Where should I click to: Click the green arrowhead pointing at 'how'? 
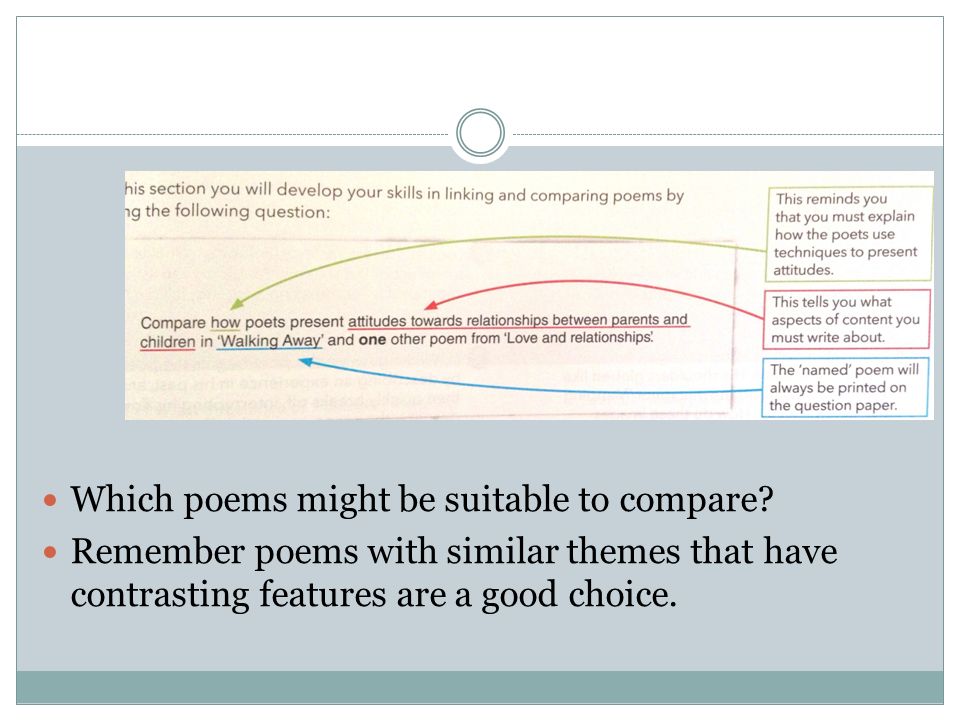[x=236, y=303]
